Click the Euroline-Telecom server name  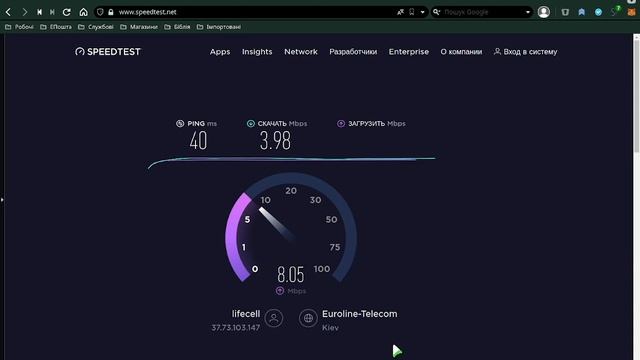(360, 314)
